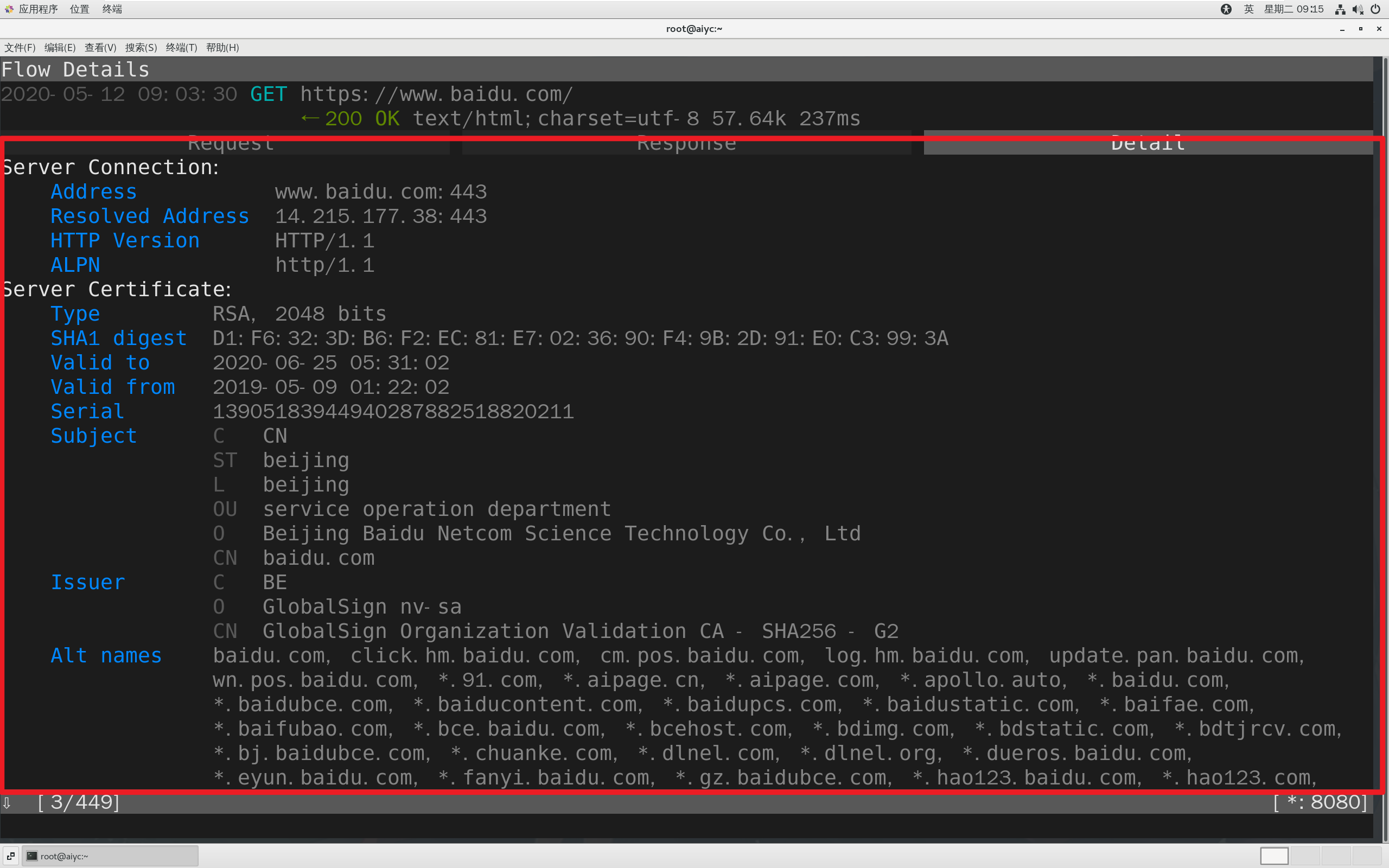Open the 文件(F) menu

20,48
